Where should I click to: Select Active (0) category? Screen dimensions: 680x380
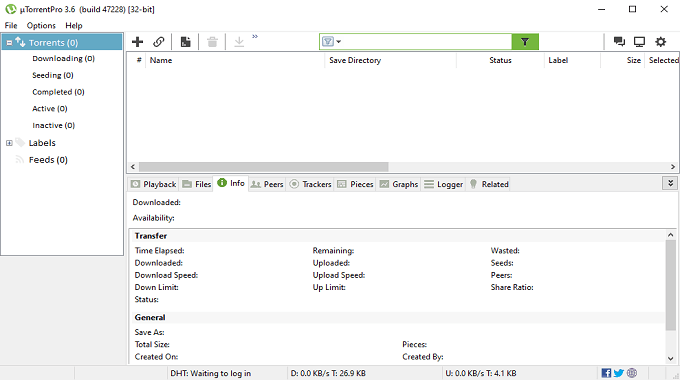click(50, 108)
